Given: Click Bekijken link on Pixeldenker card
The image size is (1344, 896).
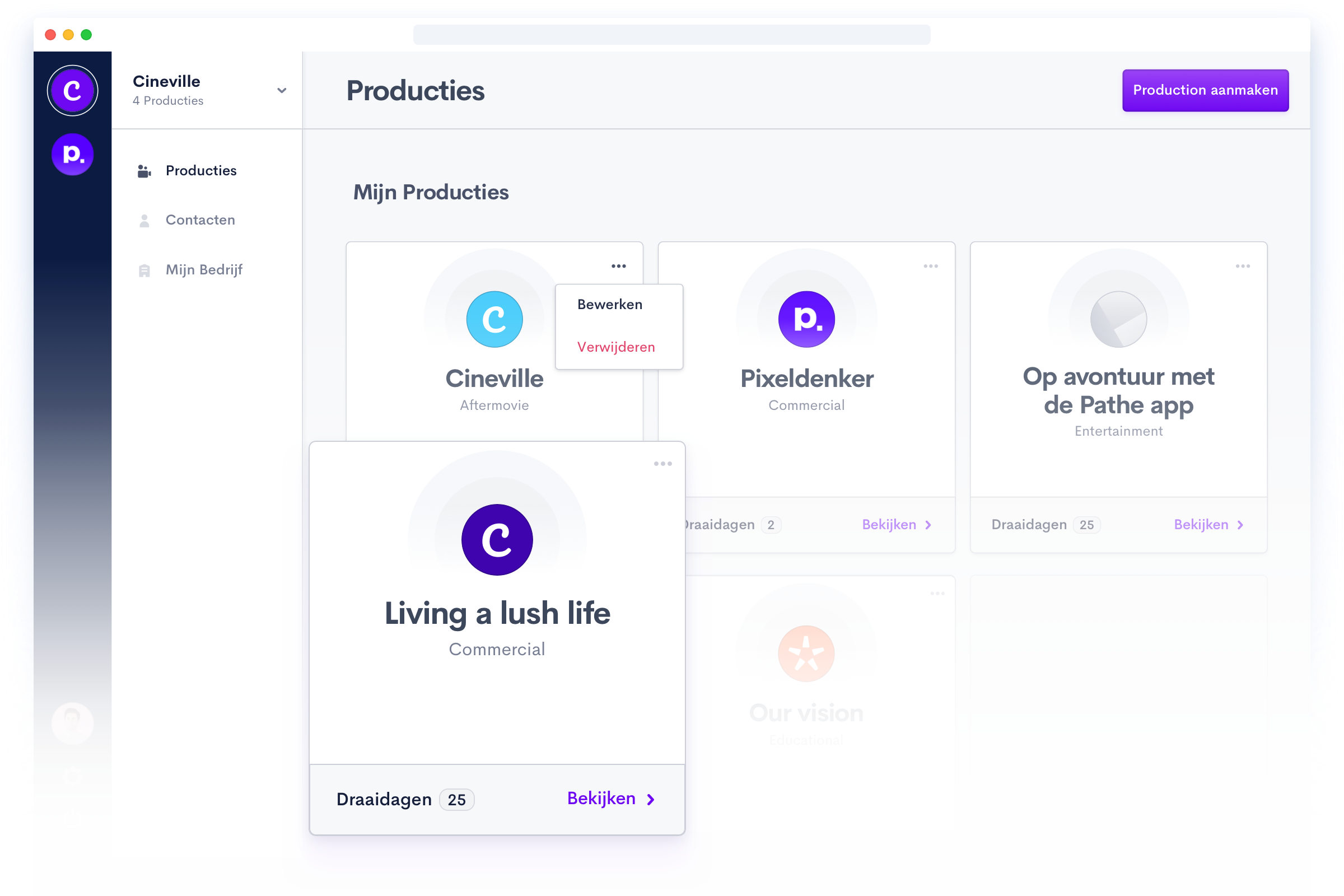Looking at the screenshot, I should 889,525.
